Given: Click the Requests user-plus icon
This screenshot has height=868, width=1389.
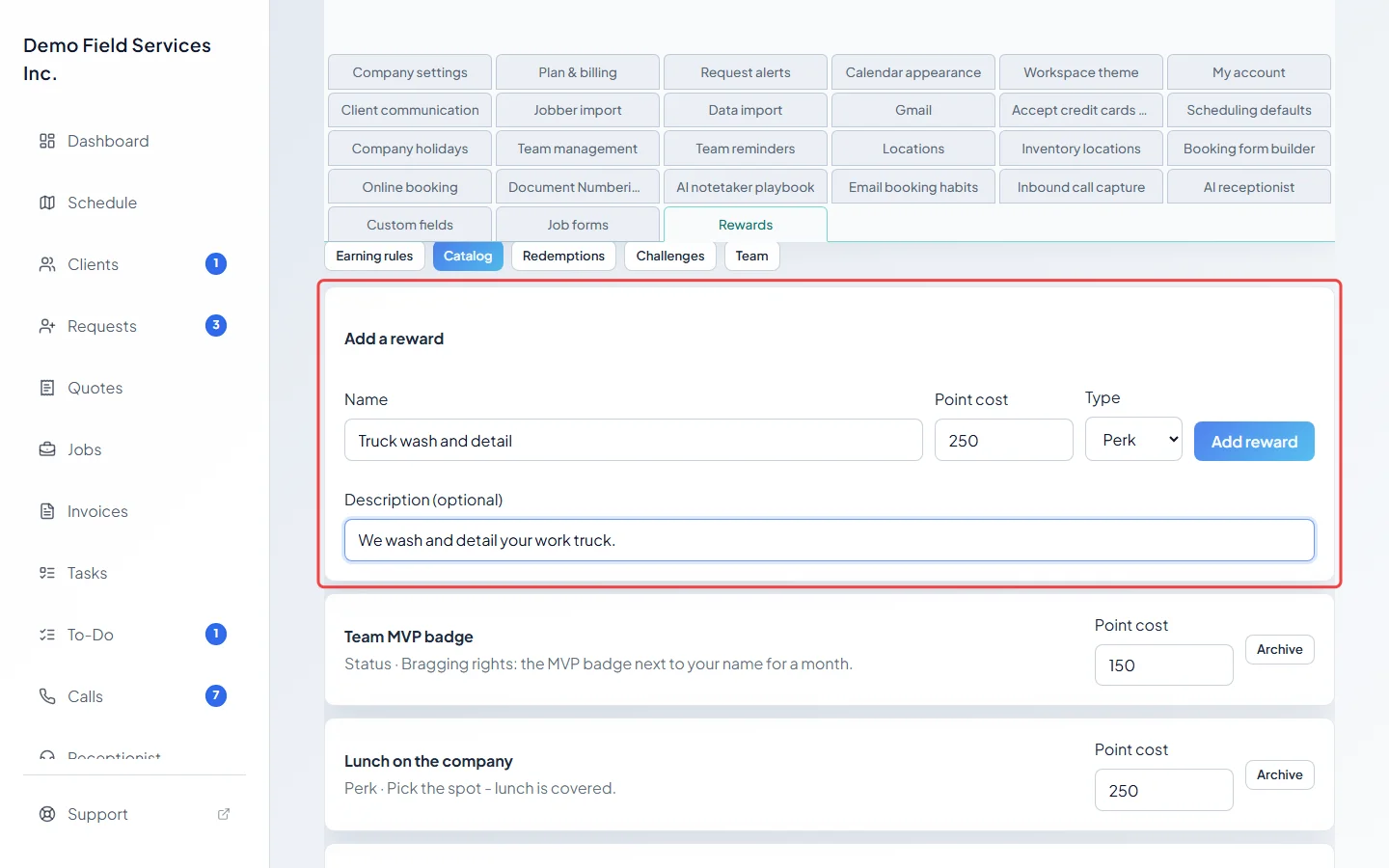Looking at the screenshot, I should point(47,326).
